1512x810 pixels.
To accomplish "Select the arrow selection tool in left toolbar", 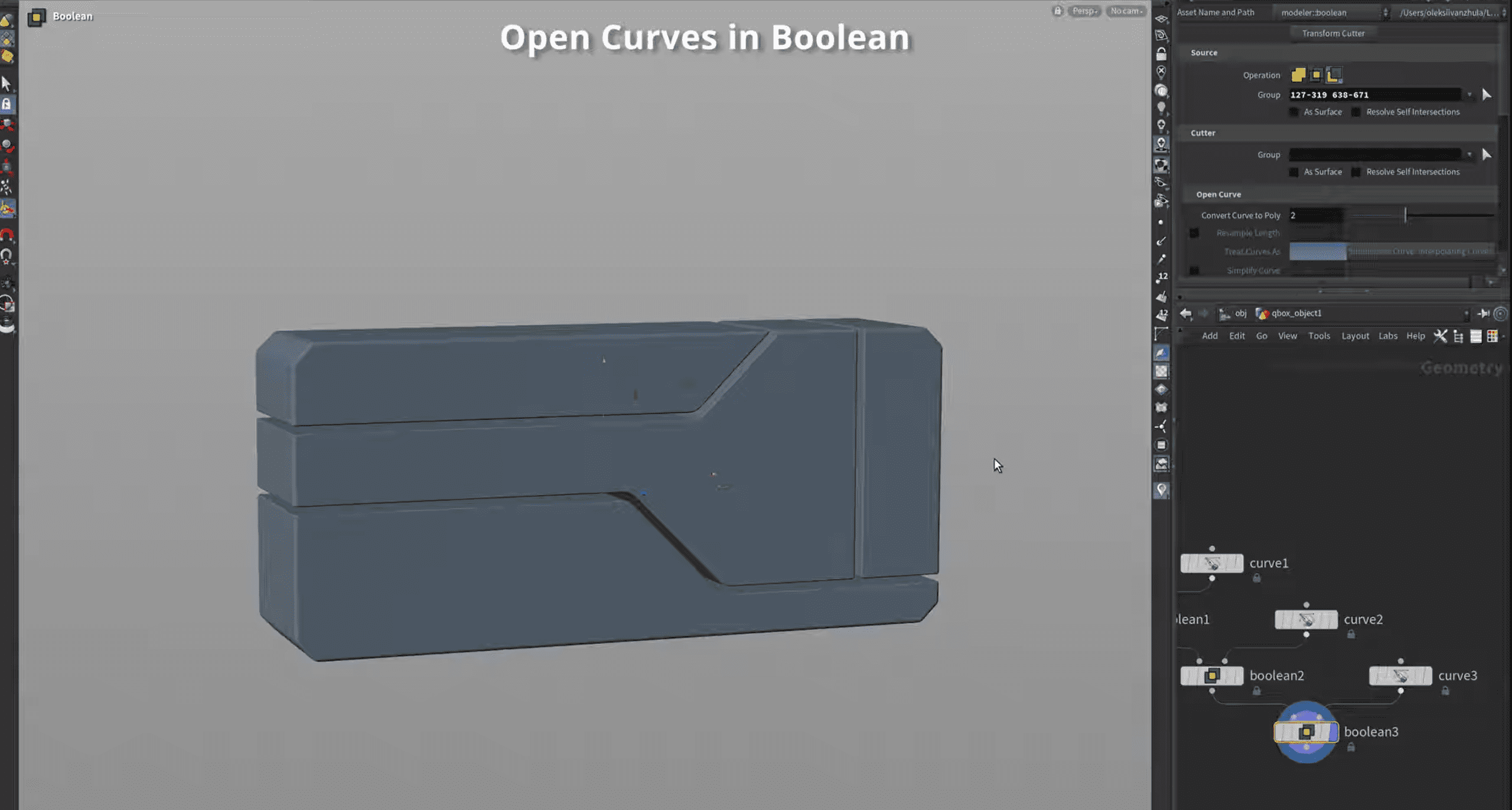I will (x=6, y=83).
